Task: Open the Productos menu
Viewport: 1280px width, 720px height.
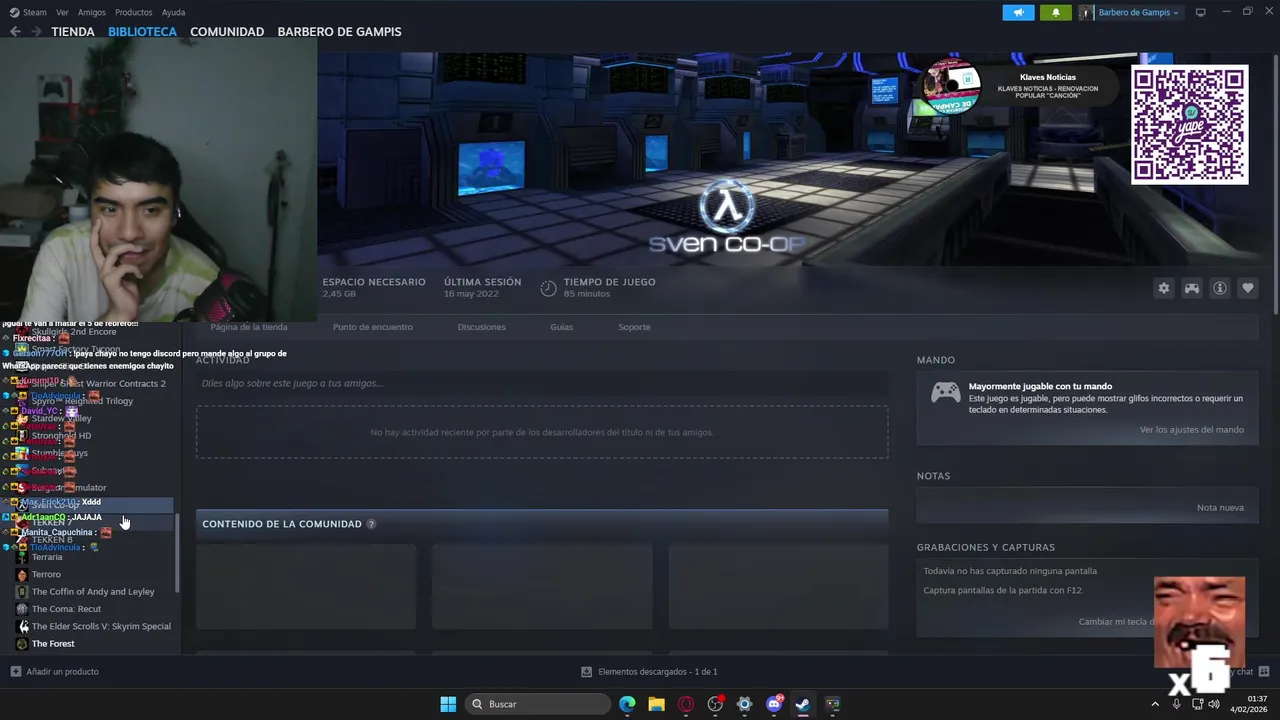Action: tap(134, 12)
